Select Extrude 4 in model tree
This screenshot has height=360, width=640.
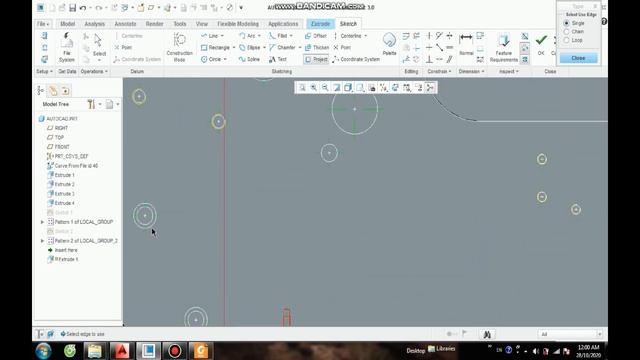point(61,203)
